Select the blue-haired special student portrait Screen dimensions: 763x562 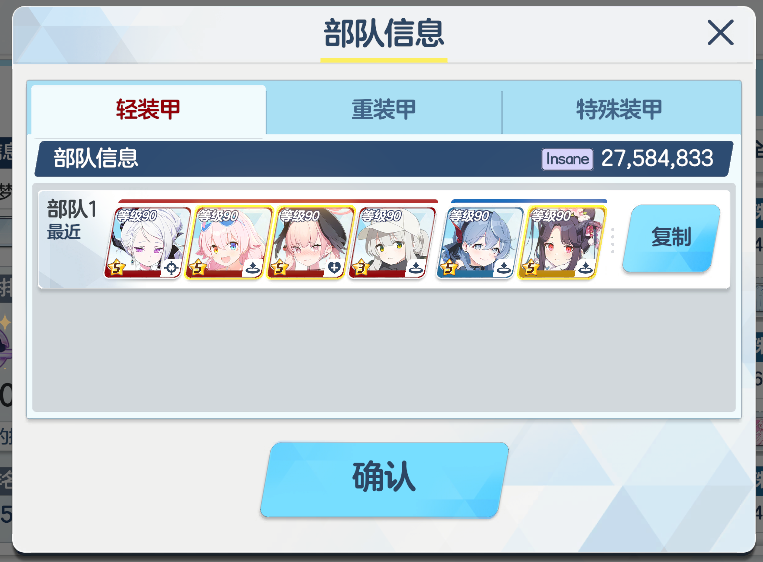tap(480, 243)
